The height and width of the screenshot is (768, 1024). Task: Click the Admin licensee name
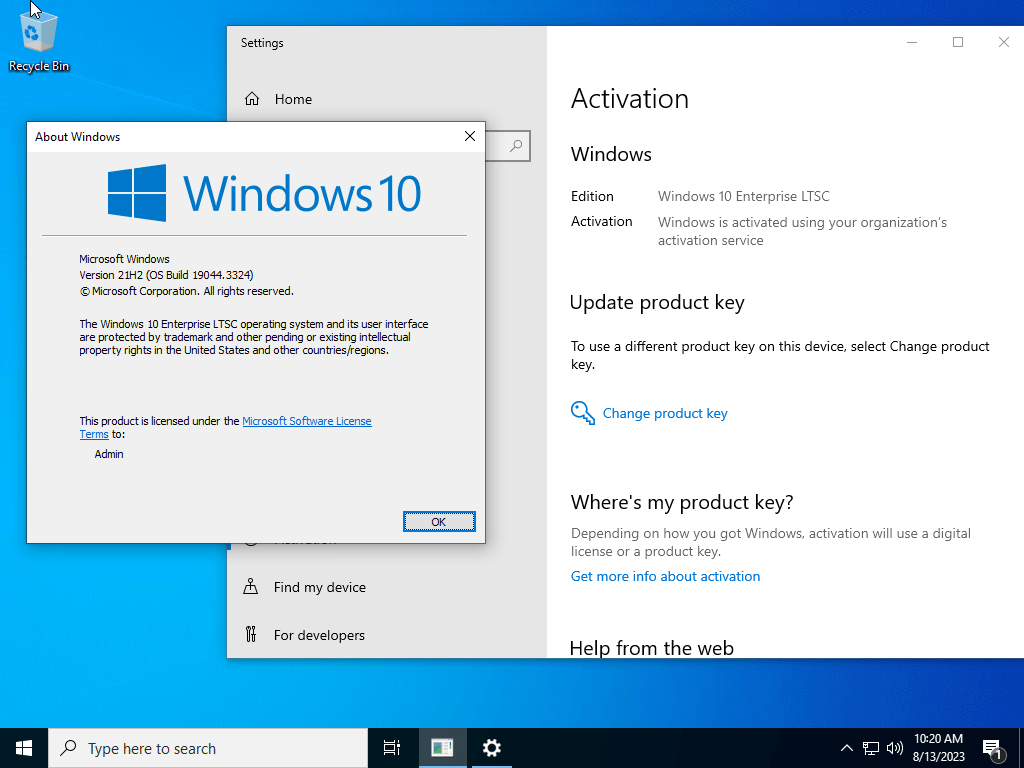(x=109, y=454)
